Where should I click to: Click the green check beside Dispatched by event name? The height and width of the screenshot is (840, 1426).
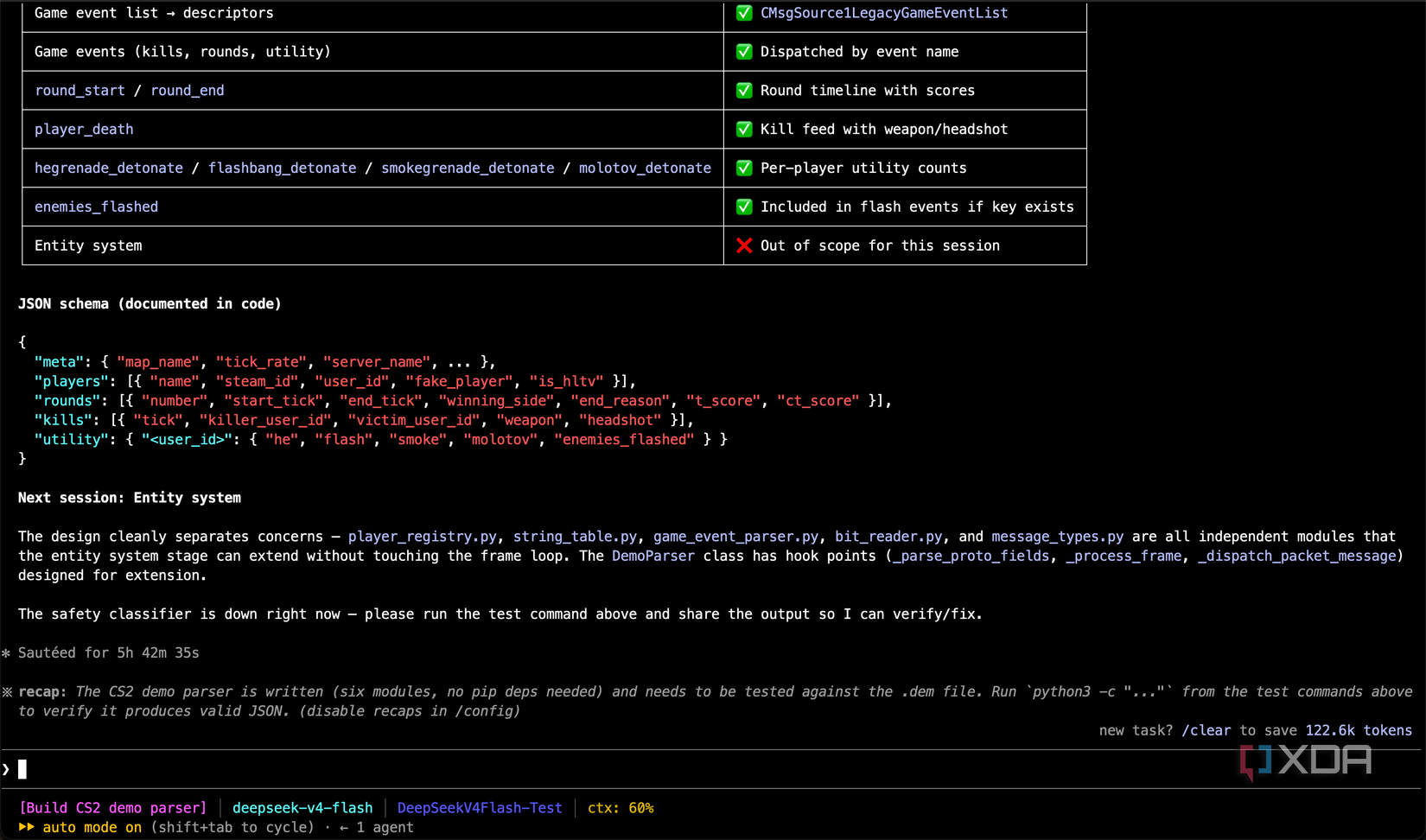[744, 52]
